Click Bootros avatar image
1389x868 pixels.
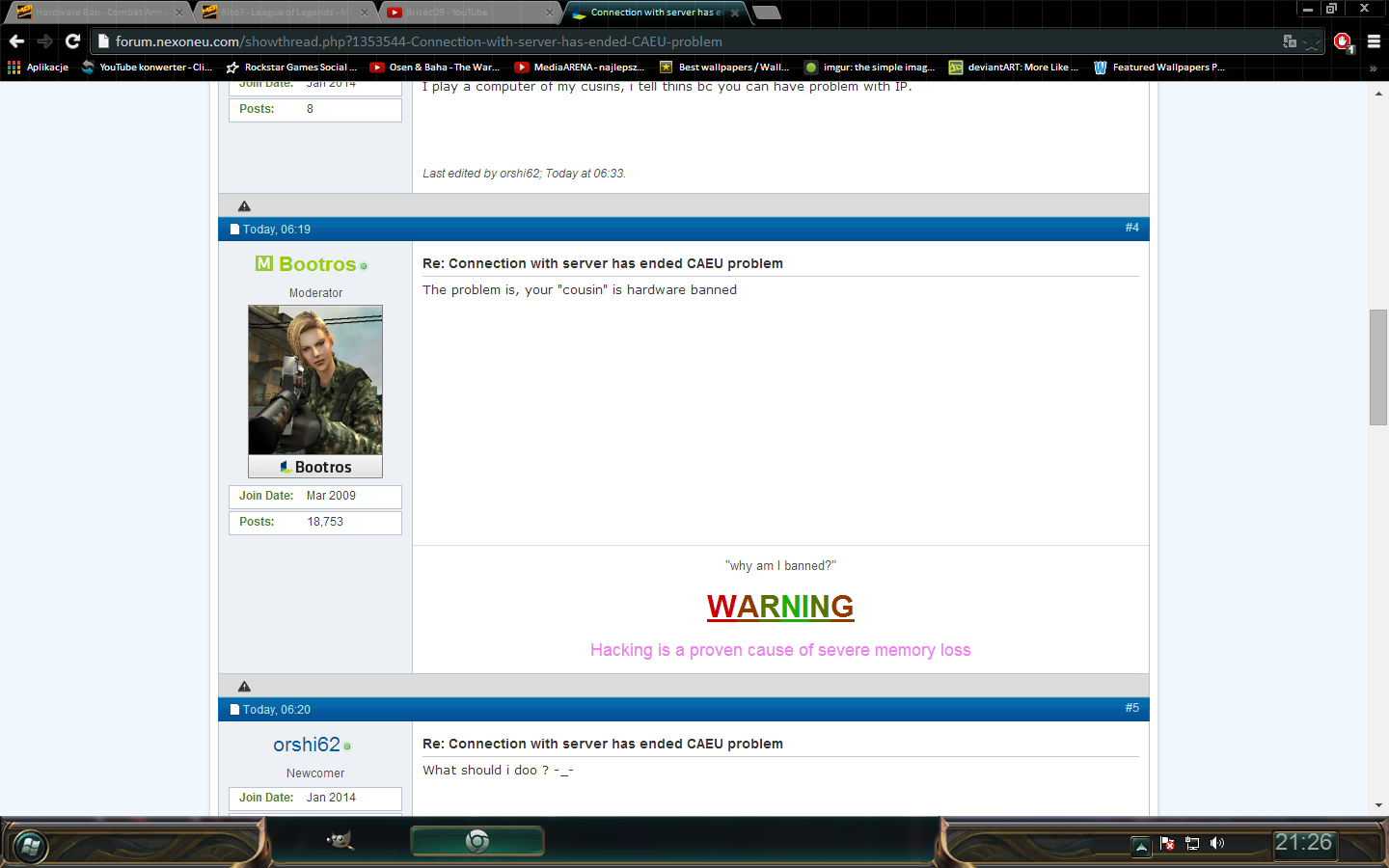point(315,380)
